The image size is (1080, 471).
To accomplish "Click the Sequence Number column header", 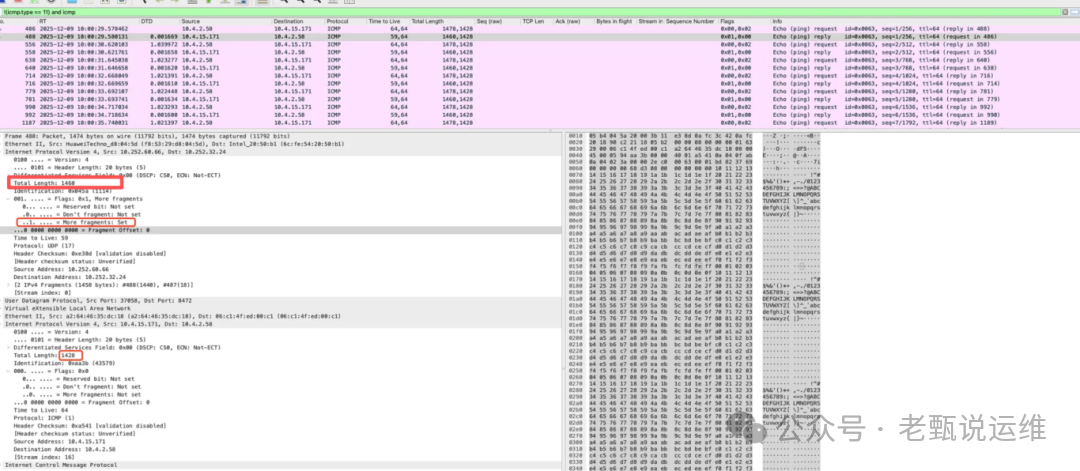I will (692, 21).
